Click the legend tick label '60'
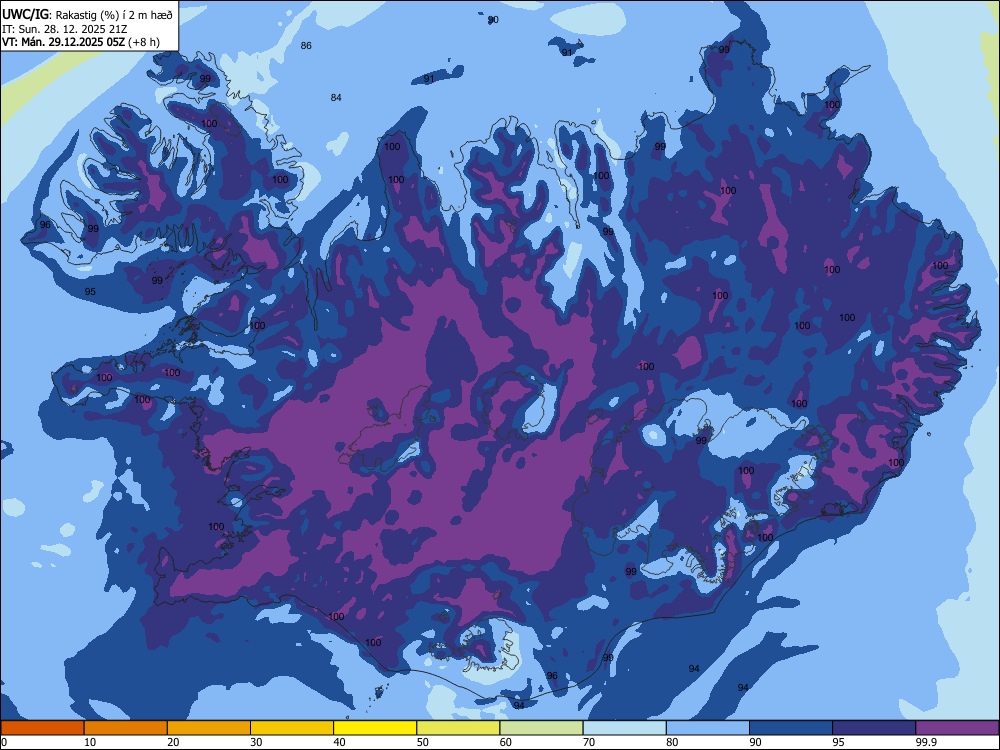 (506, 742)
